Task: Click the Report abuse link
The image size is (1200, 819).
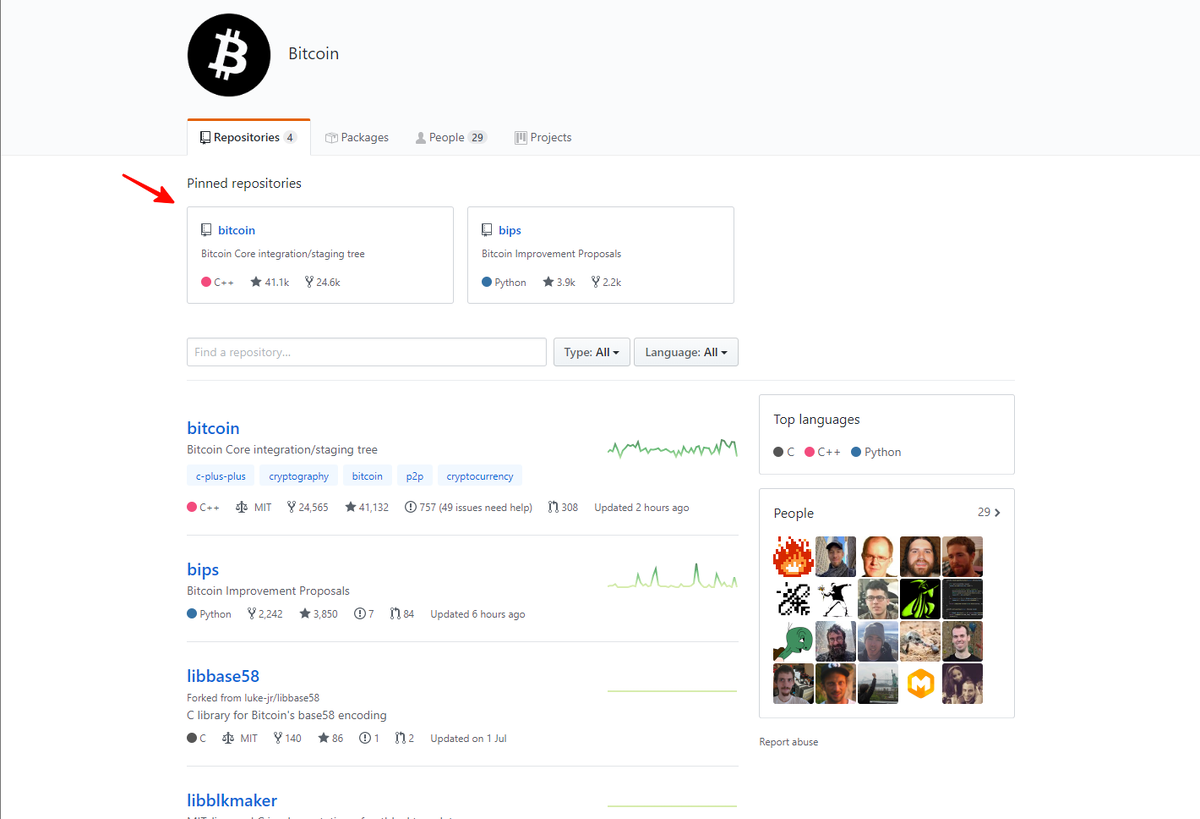Action: (x=788, y=742)
